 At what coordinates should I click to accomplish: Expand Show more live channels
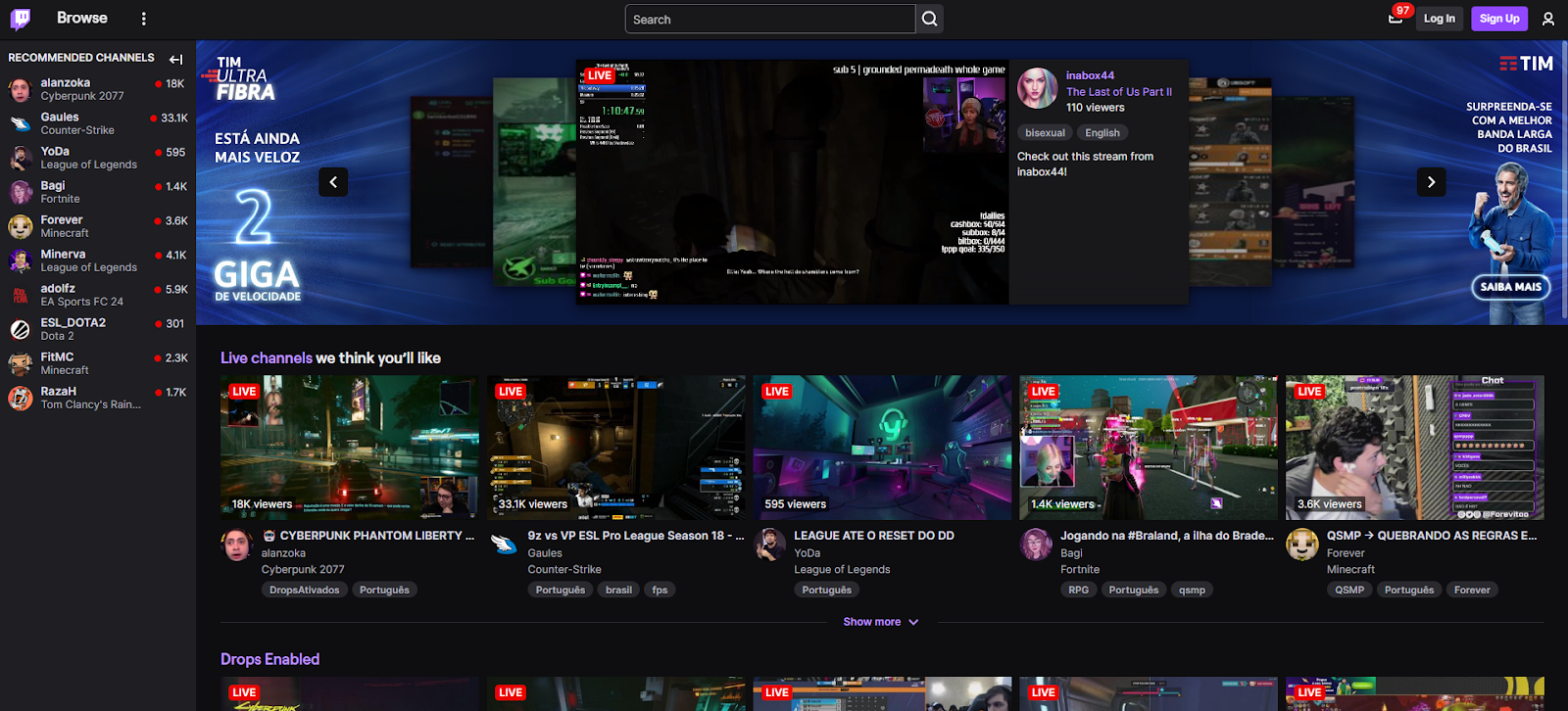(x=881, y=622)
